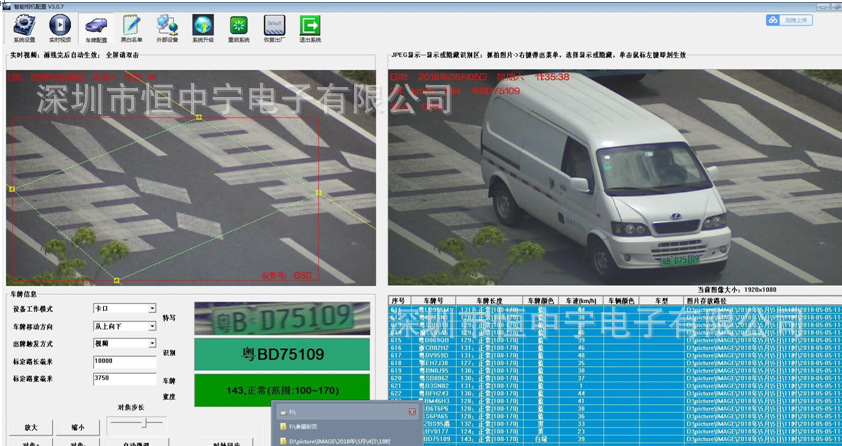This screenshot has height=446, width=842.
Task: Click captured JPEG image of white van
Action: pyautogui.click(x=615, y=178)
